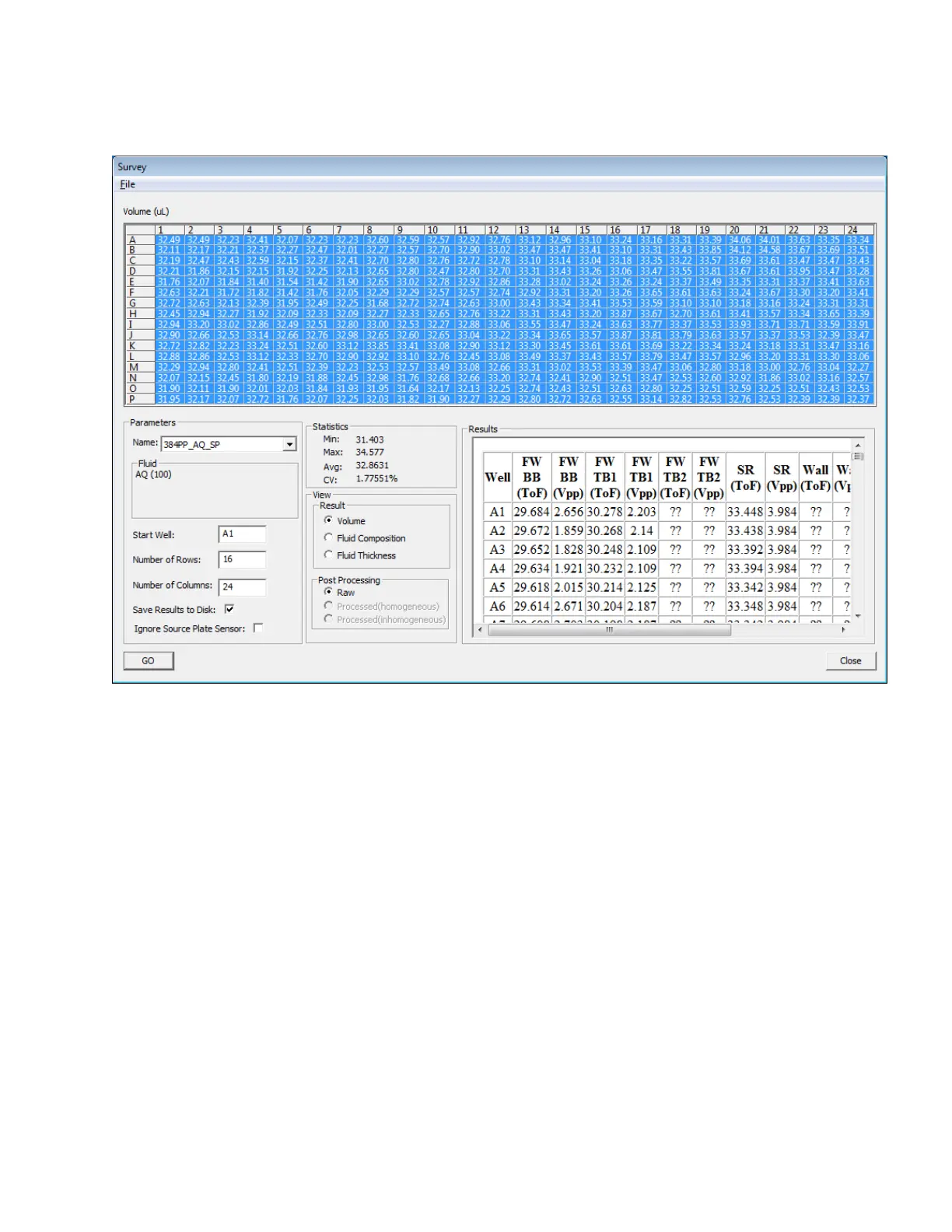Click Results row label A6
Viewport: 952px width, 1232px height.
pyautogui.click(x=498, y=606)
